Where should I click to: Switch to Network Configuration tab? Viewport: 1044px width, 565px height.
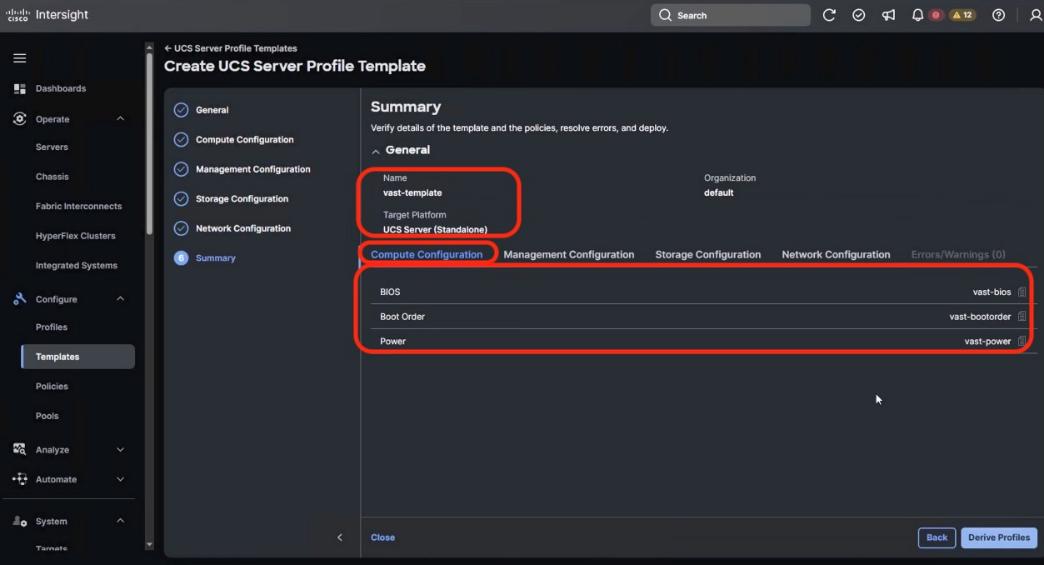(x=836, y=254)
